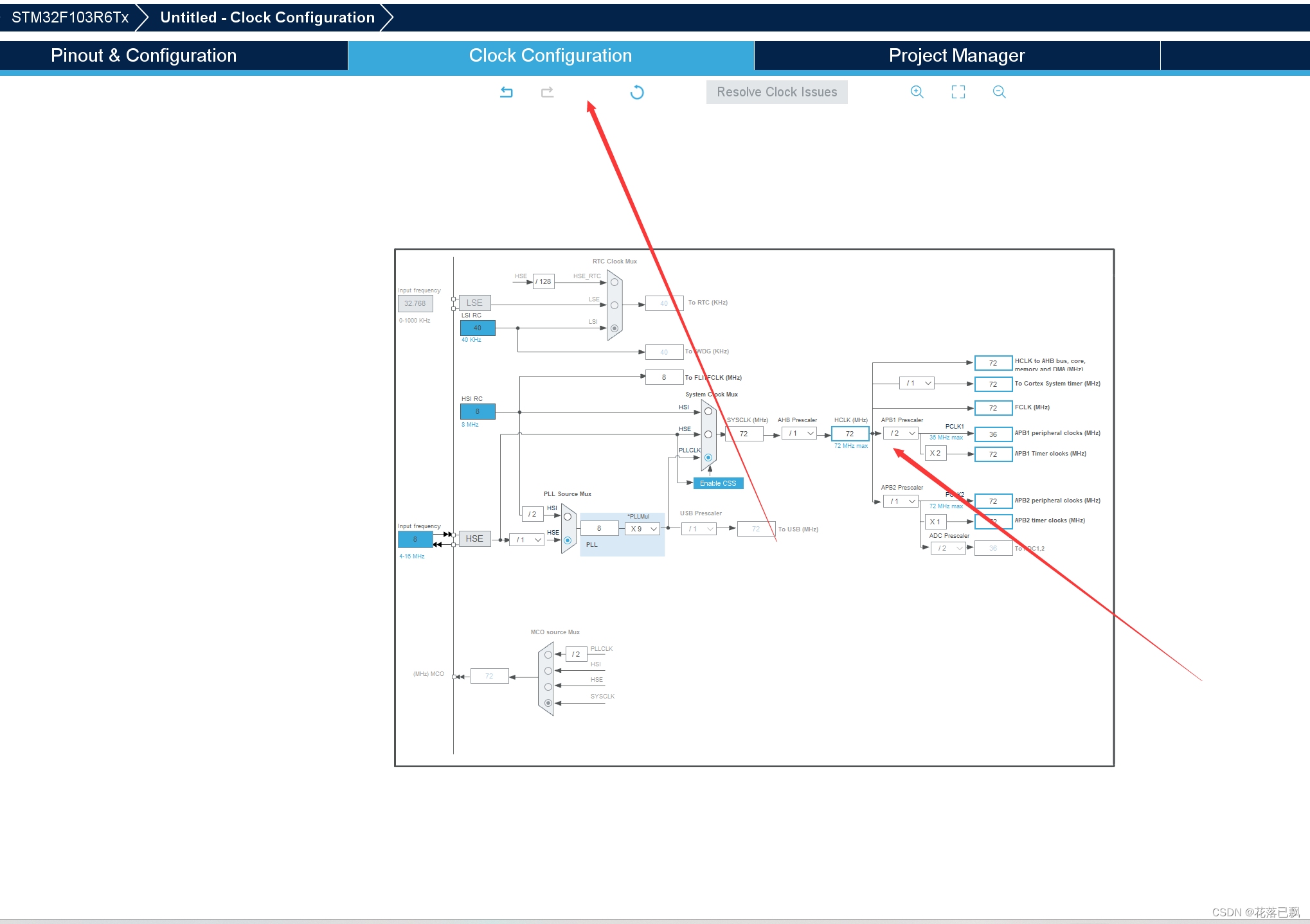
Task: Click the fit-to-screen frame icon
Action: click(958, 92)
